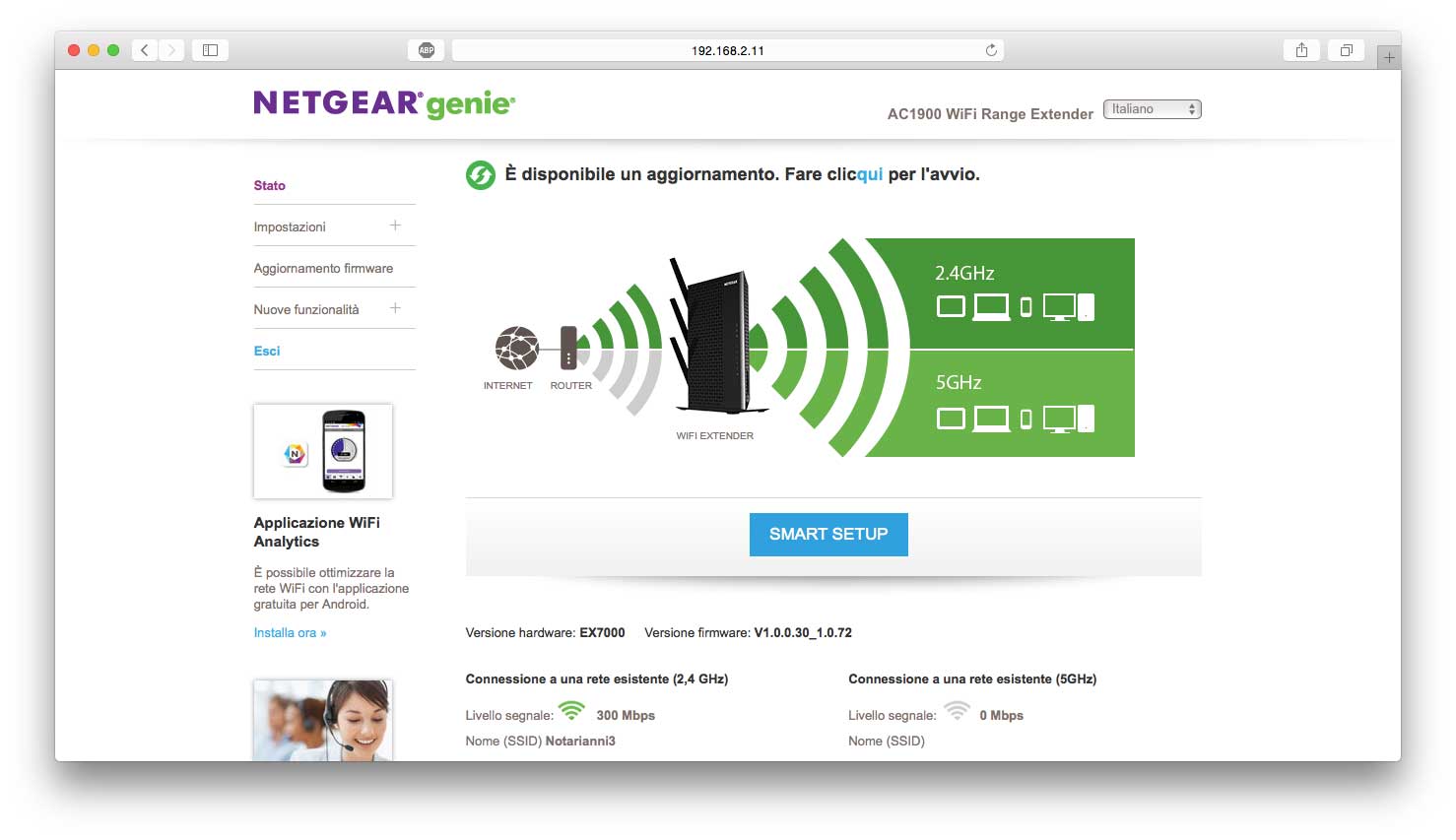The width and height of the screenshot is (1456, 840).
Task: Click the AdBlock Plus toolbar icon
Action: (x=427, y=50)
